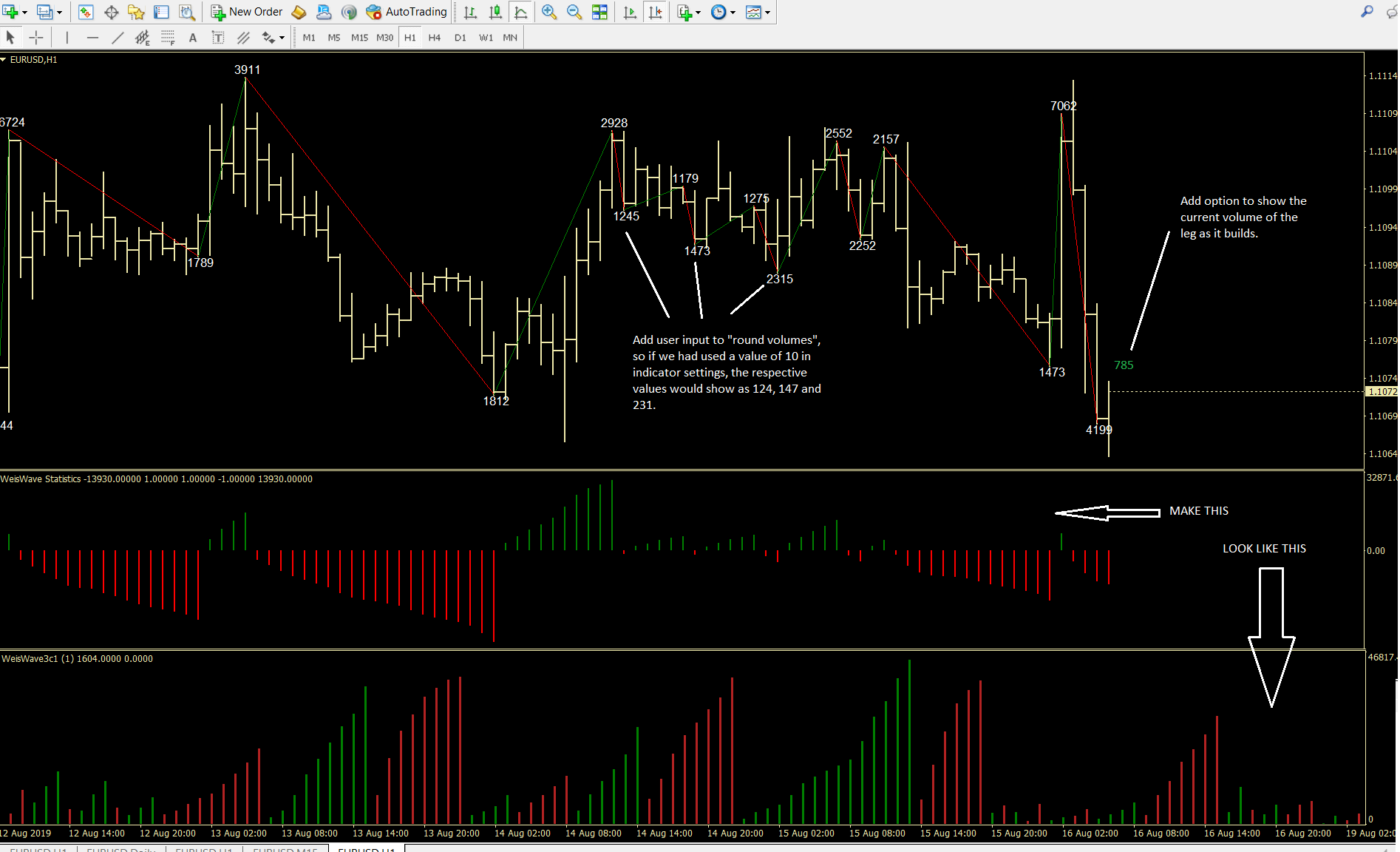Show the Market Watch panel

click(x=86, y=12)
